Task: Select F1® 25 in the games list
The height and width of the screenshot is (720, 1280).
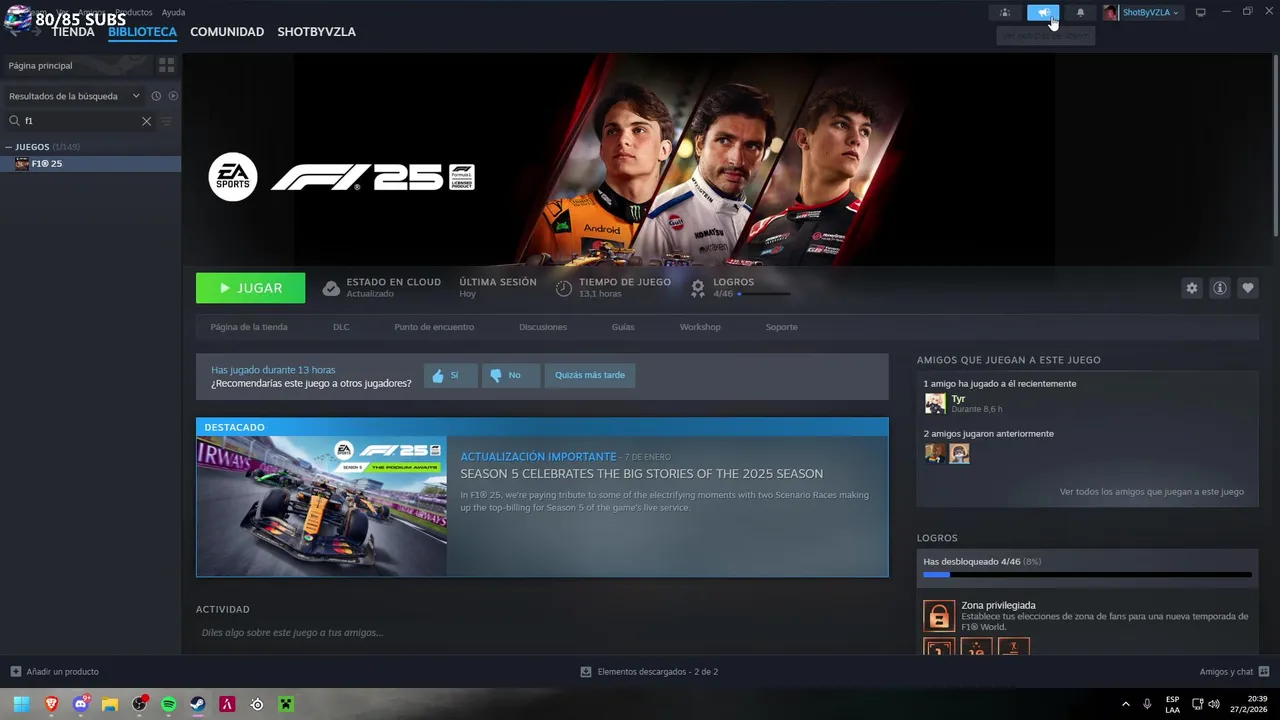Action: point(90,163)
